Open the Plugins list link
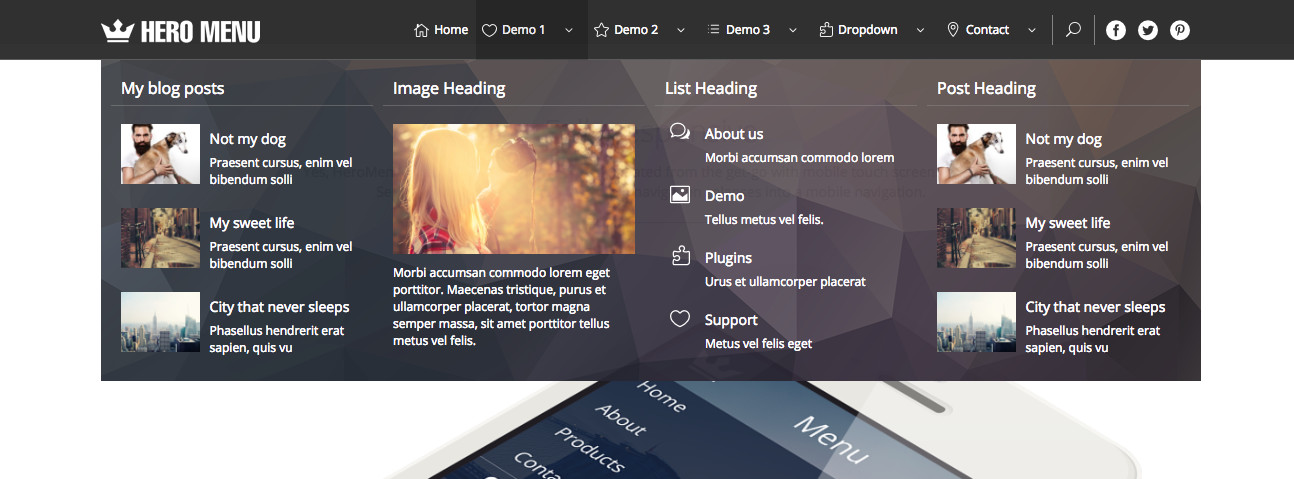The width and height of the screenshot is (1294, 479). (x=728, y=258)
